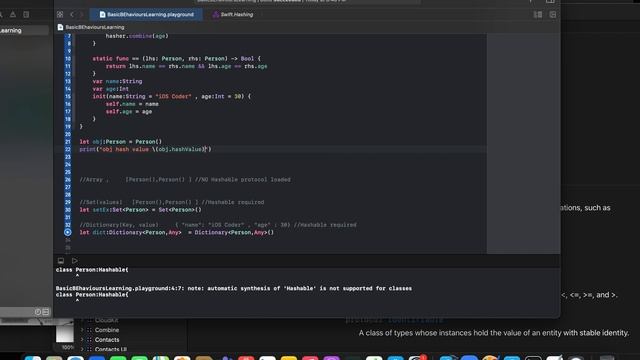The width and height of the screenshot is (640, 360).
Task: Expand Contacts UI in the background window
Action: 83,349
